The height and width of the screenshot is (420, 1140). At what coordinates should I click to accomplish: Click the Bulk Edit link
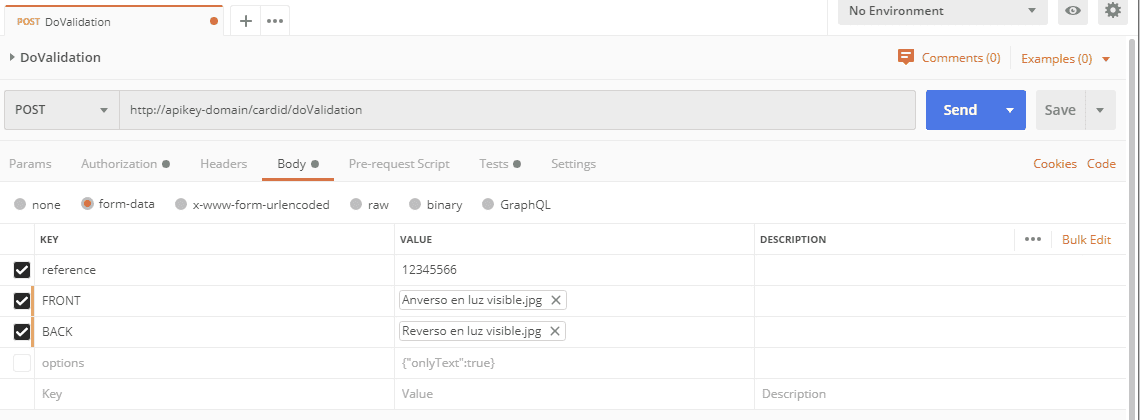[x=1086, y=240]
